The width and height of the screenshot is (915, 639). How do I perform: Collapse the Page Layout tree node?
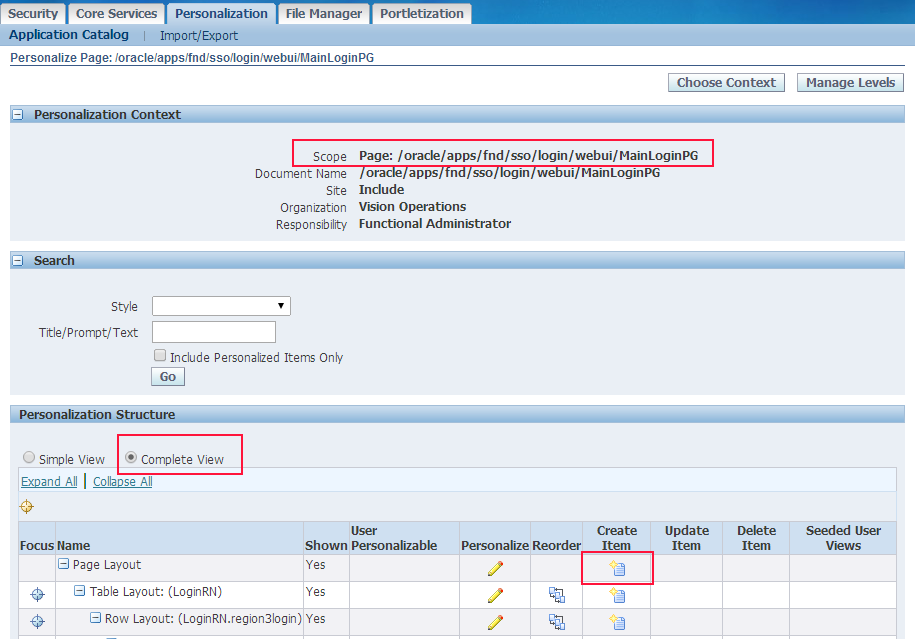[x=64, y=564]
